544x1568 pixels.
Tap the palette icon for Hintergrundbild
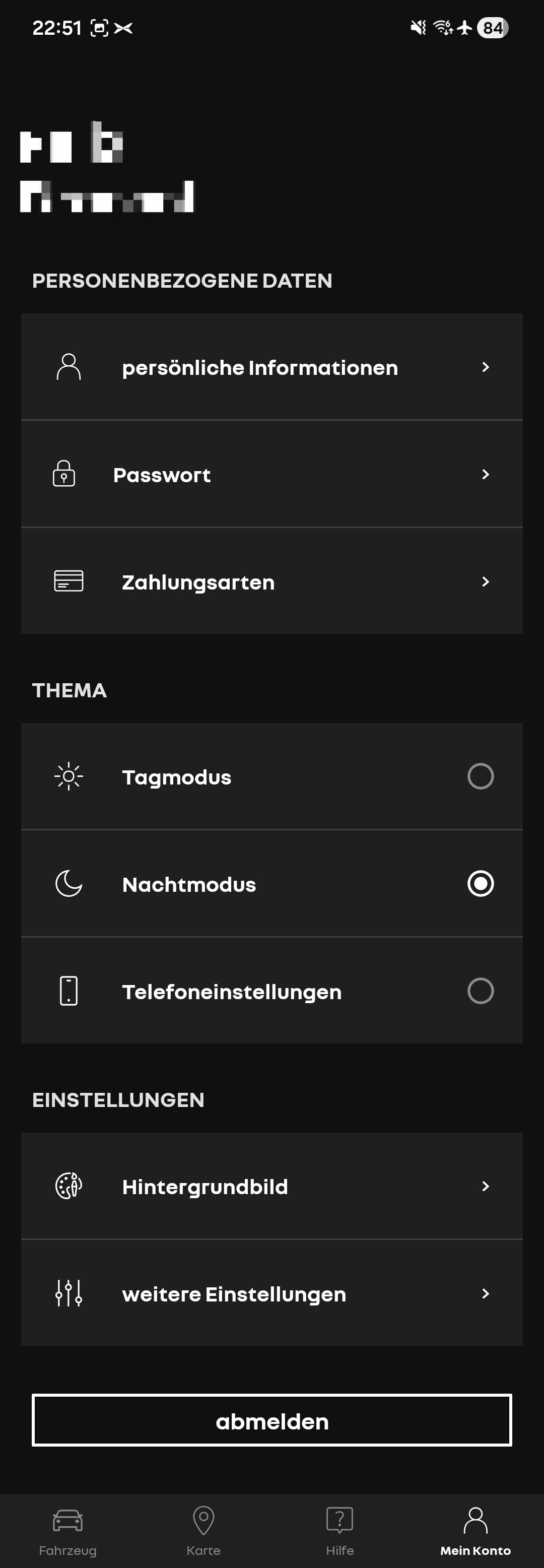click(69, 1186)
